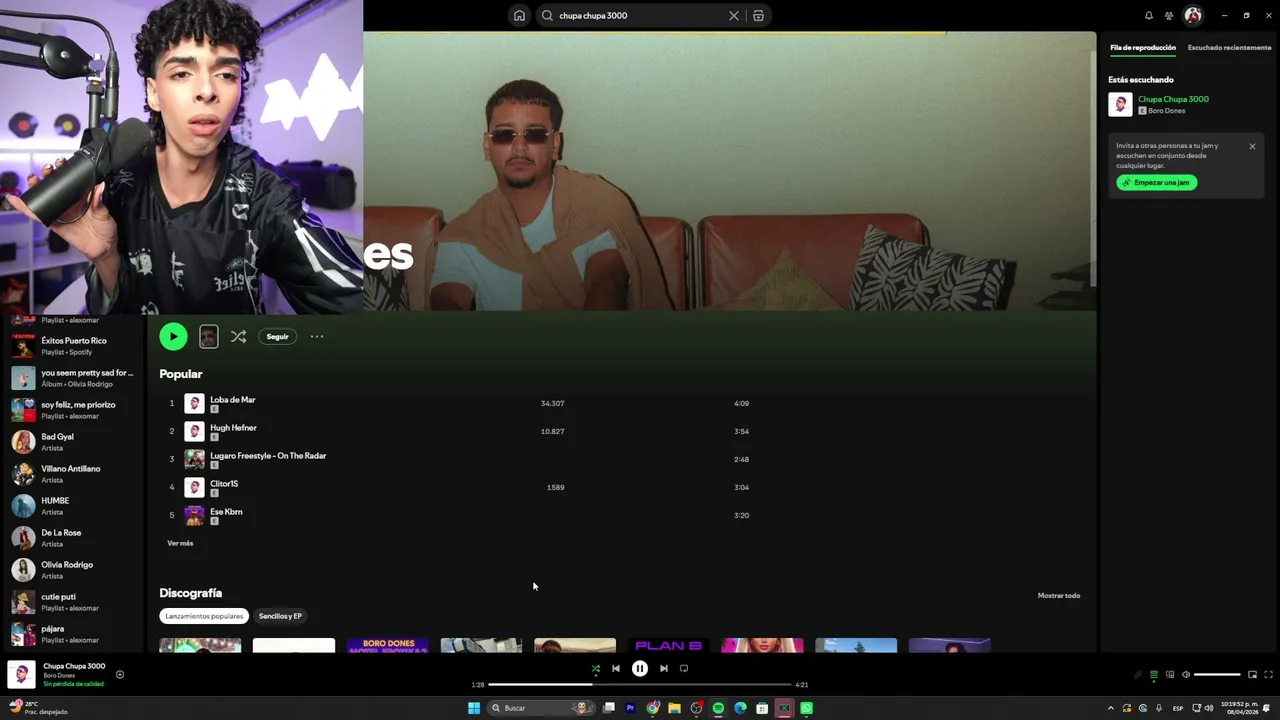Click the Windows taskbar search box 'Buscar'

(540, 708)
